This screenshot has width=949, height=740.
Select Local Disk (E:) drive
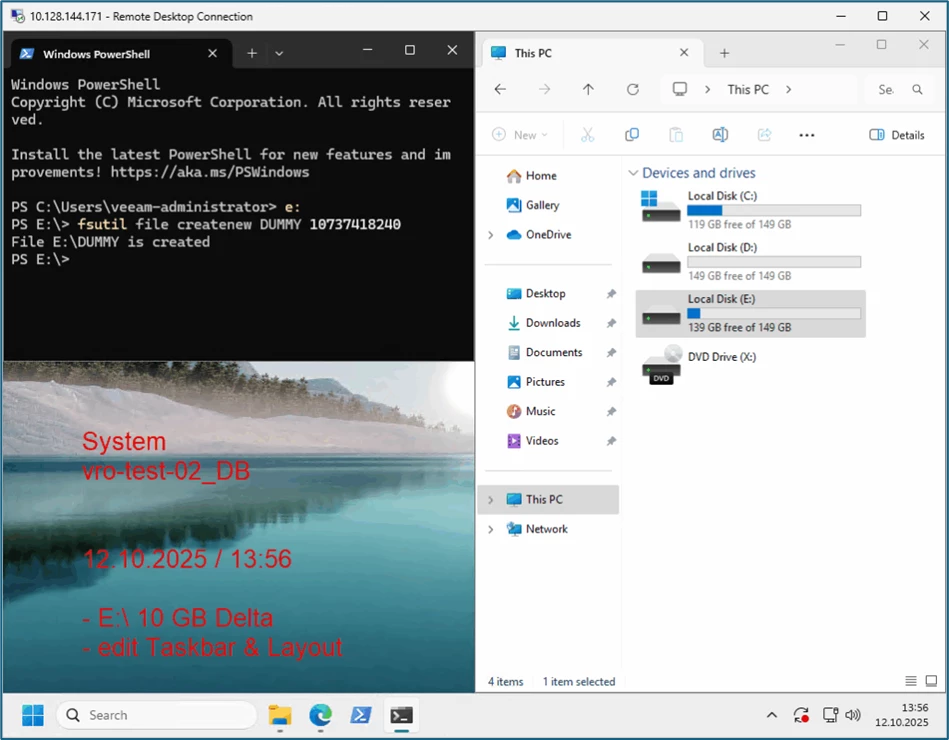point(750,313)
